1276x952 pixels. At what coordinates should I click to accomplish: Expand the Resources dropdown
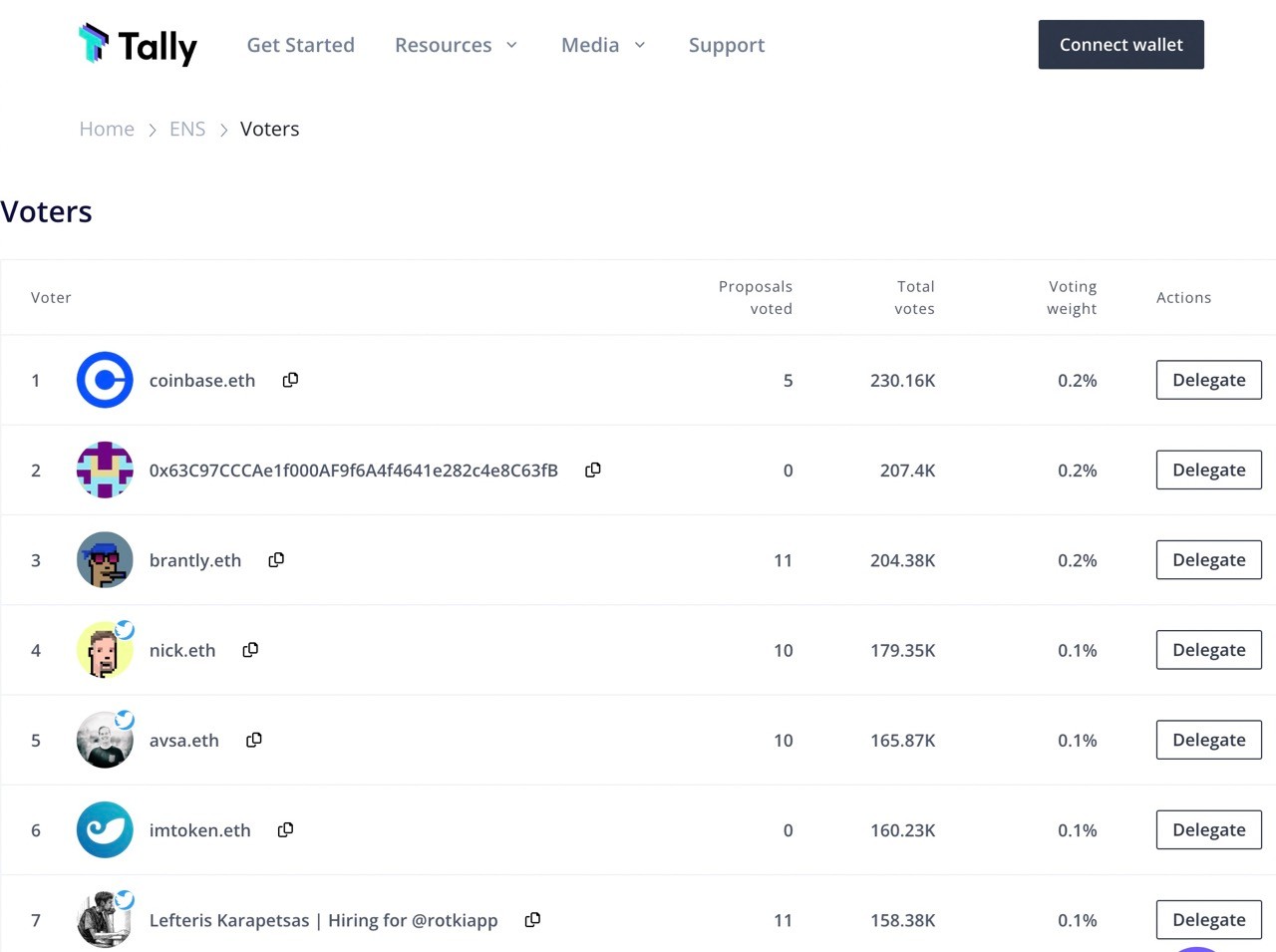(457, 45)
